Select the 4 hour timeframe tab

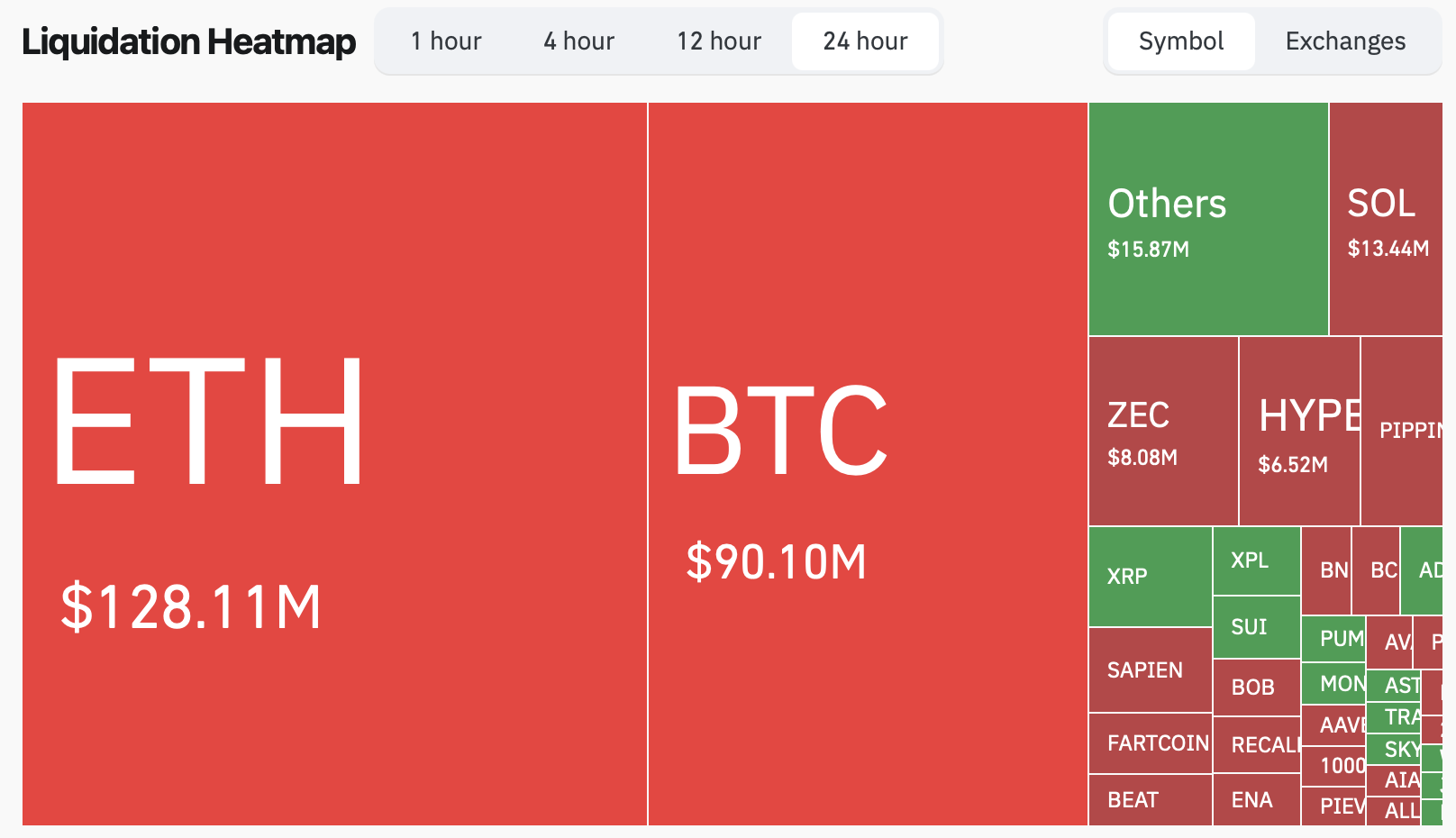(578, 41)
